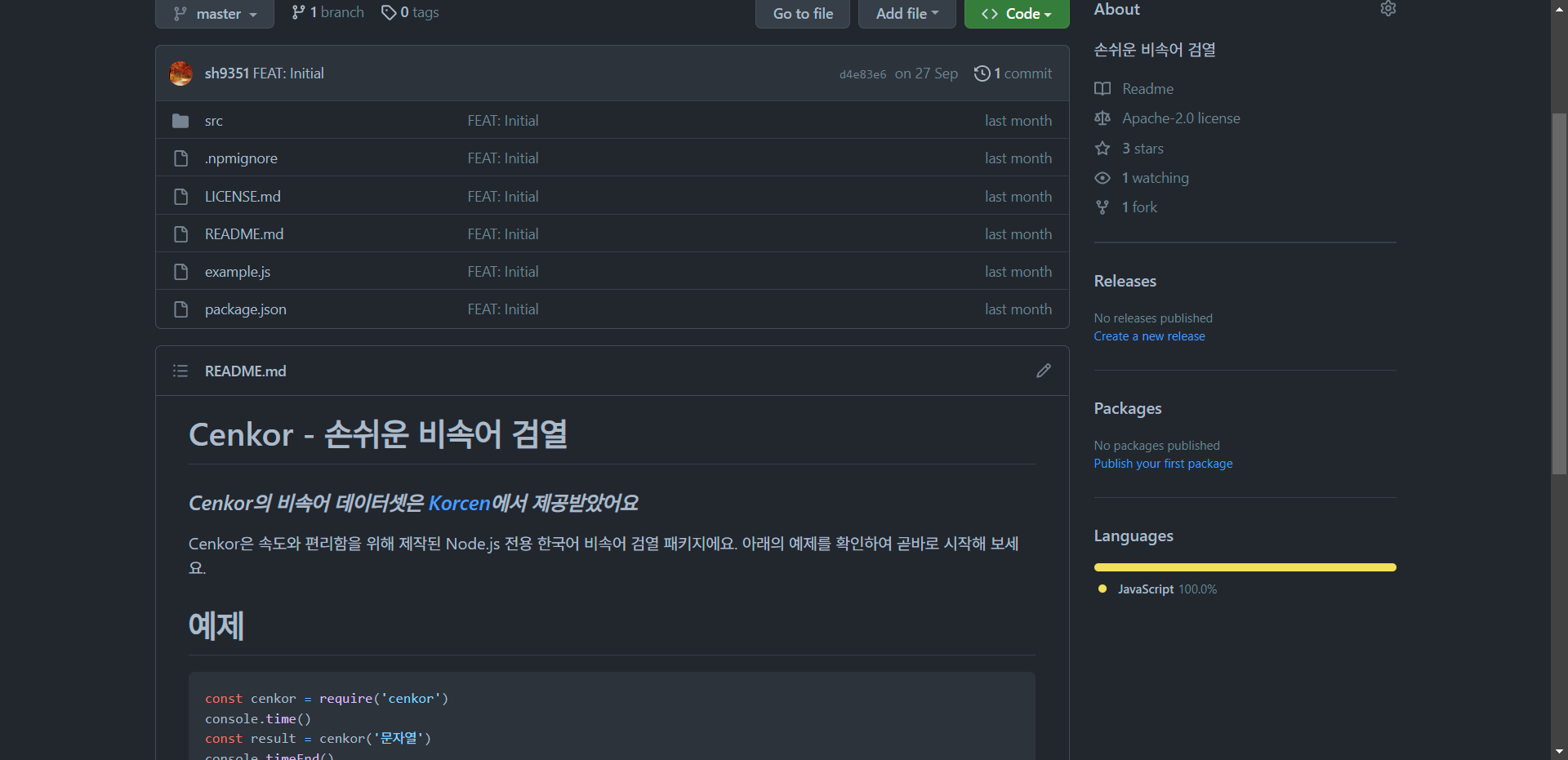Click the sh9351 user avatar
Viewport: 1568px width, 760px height.
[181, 73]
